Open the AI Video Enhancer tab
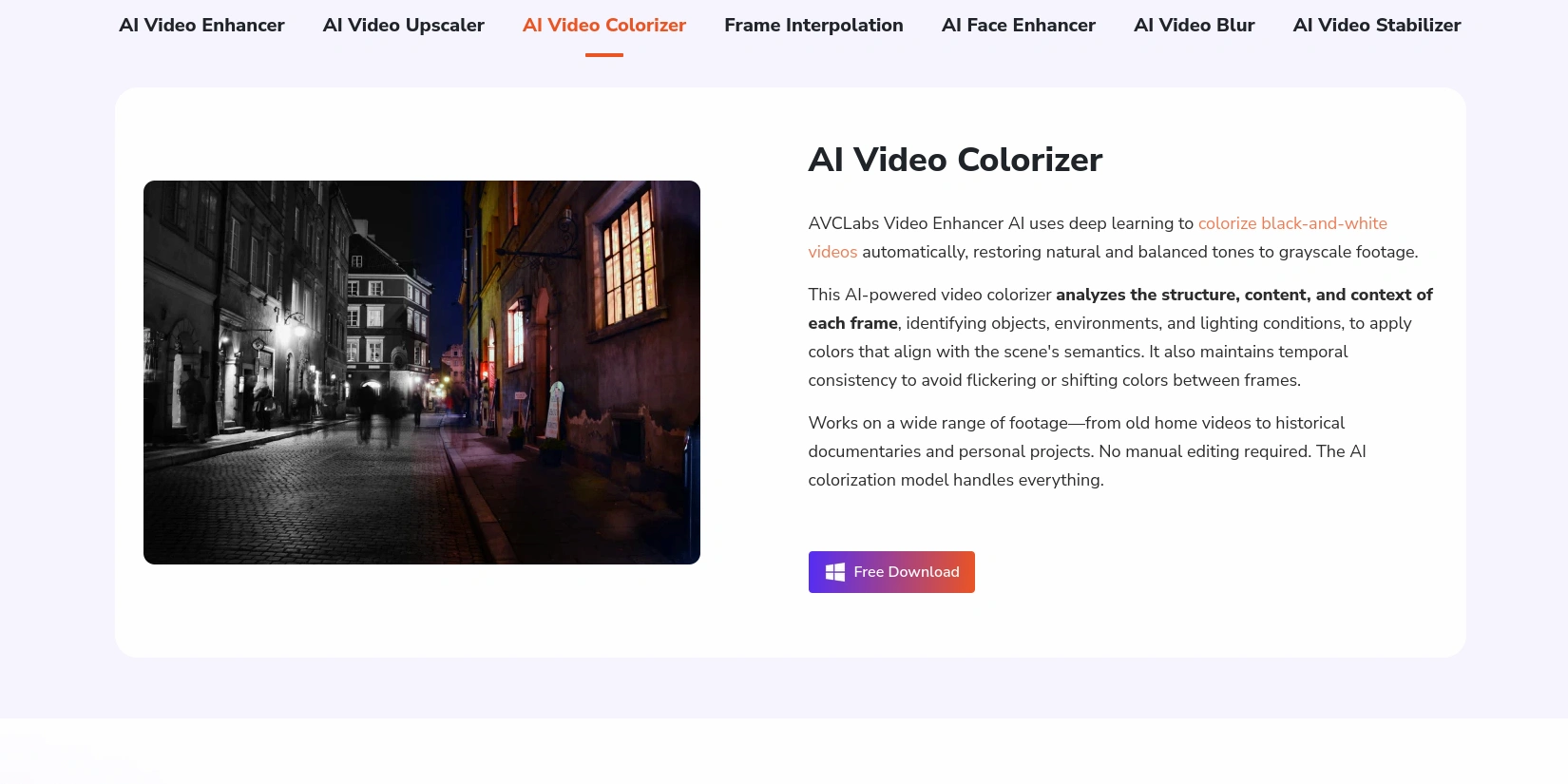The width and height of the screenshot is (1568, 784). 201,26
